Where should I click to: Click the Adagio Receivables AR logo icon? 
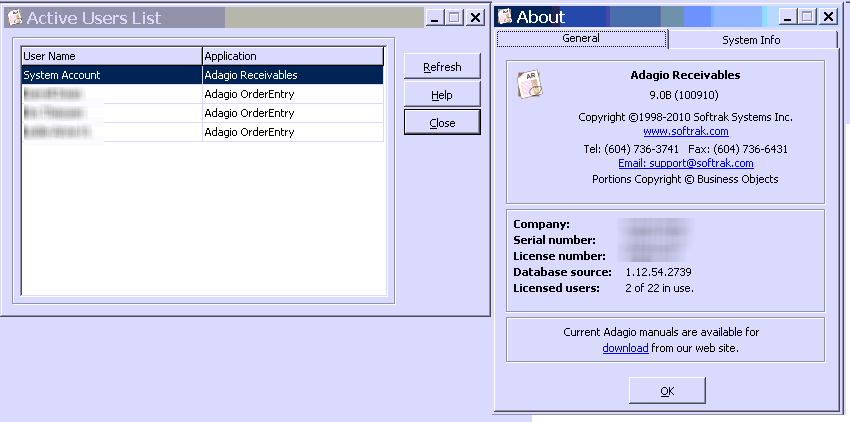[529, 85]
